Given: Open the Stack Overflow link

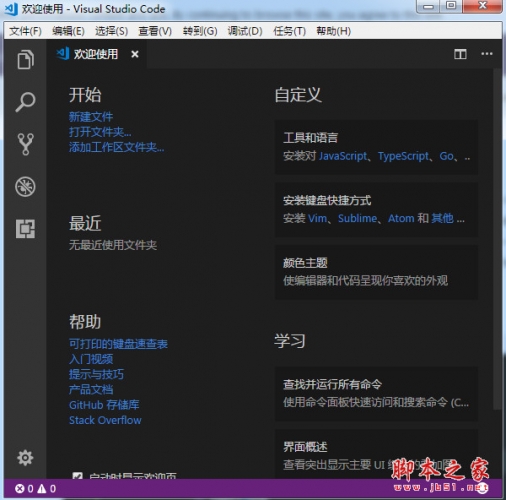Looking at the screenshot, I should click(105, 420).
